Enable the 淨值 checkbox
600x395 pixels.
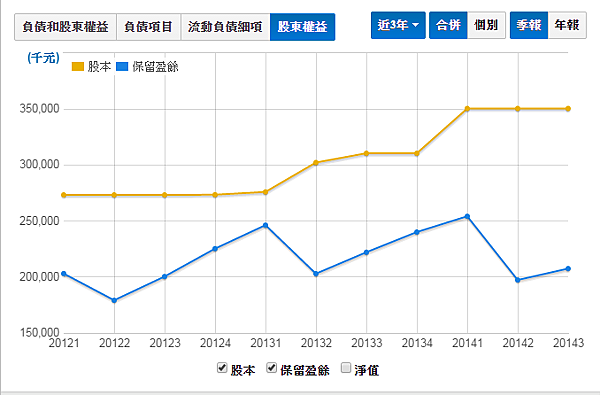[346, 368]
